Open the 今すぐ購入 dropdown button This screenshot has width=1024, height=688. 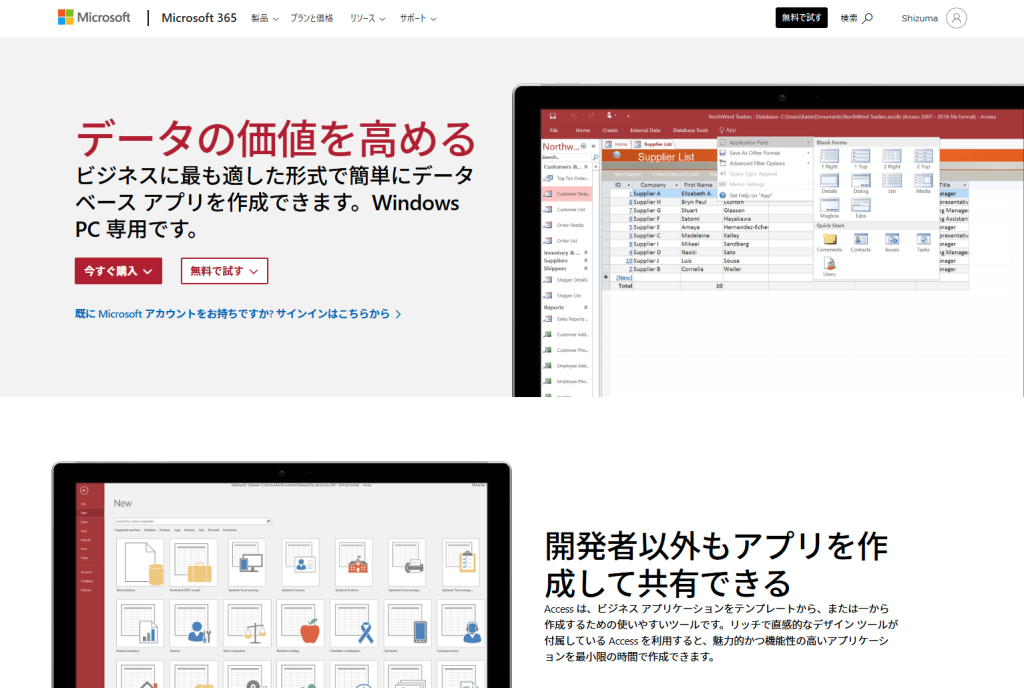(118, 271)
